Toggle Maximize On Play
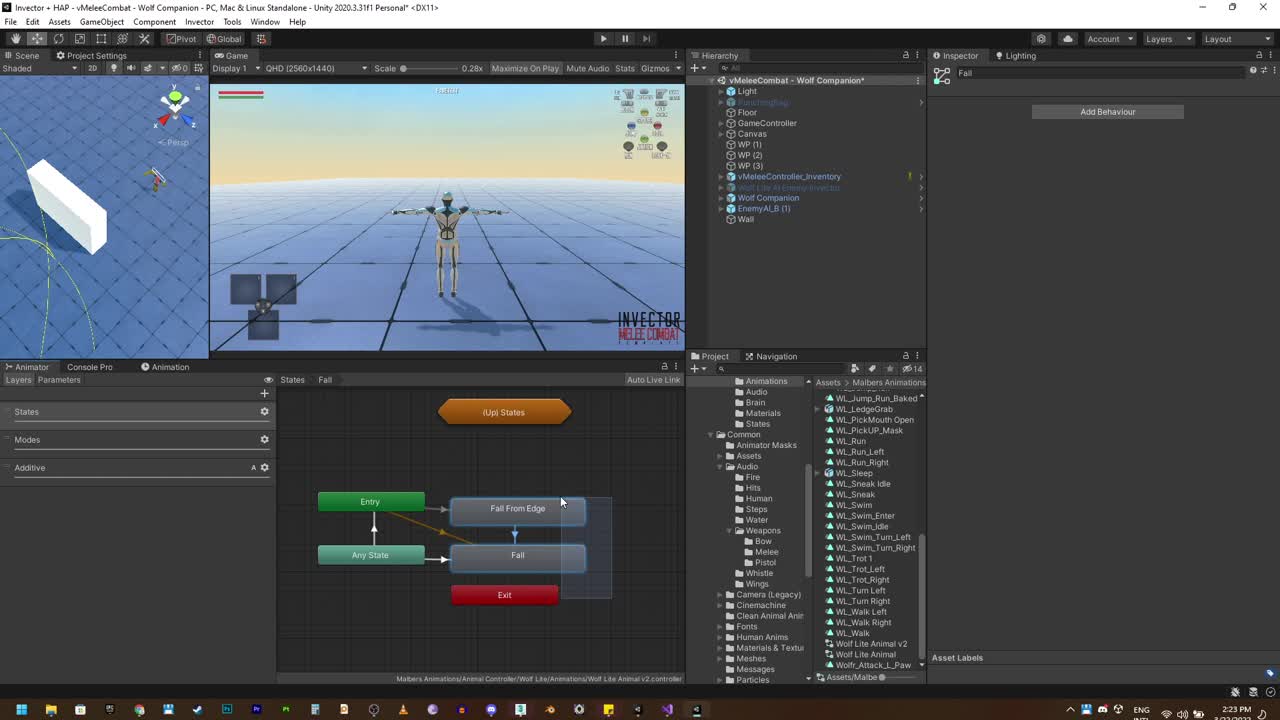The width and height of the screenshot is (1280, 720). [x=525, y=68]
